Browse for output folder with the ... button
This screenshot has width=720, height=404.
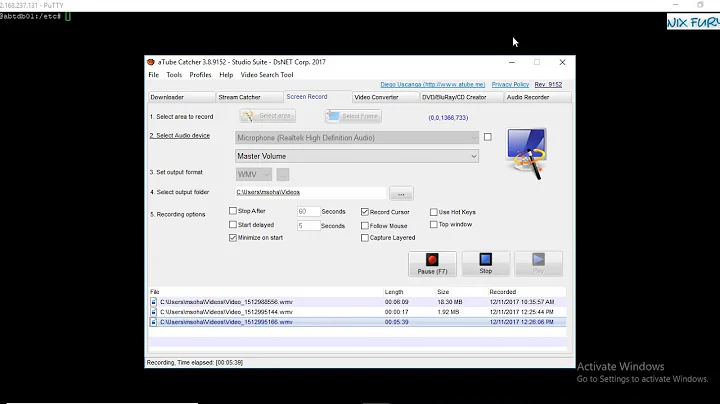[401, 193]
